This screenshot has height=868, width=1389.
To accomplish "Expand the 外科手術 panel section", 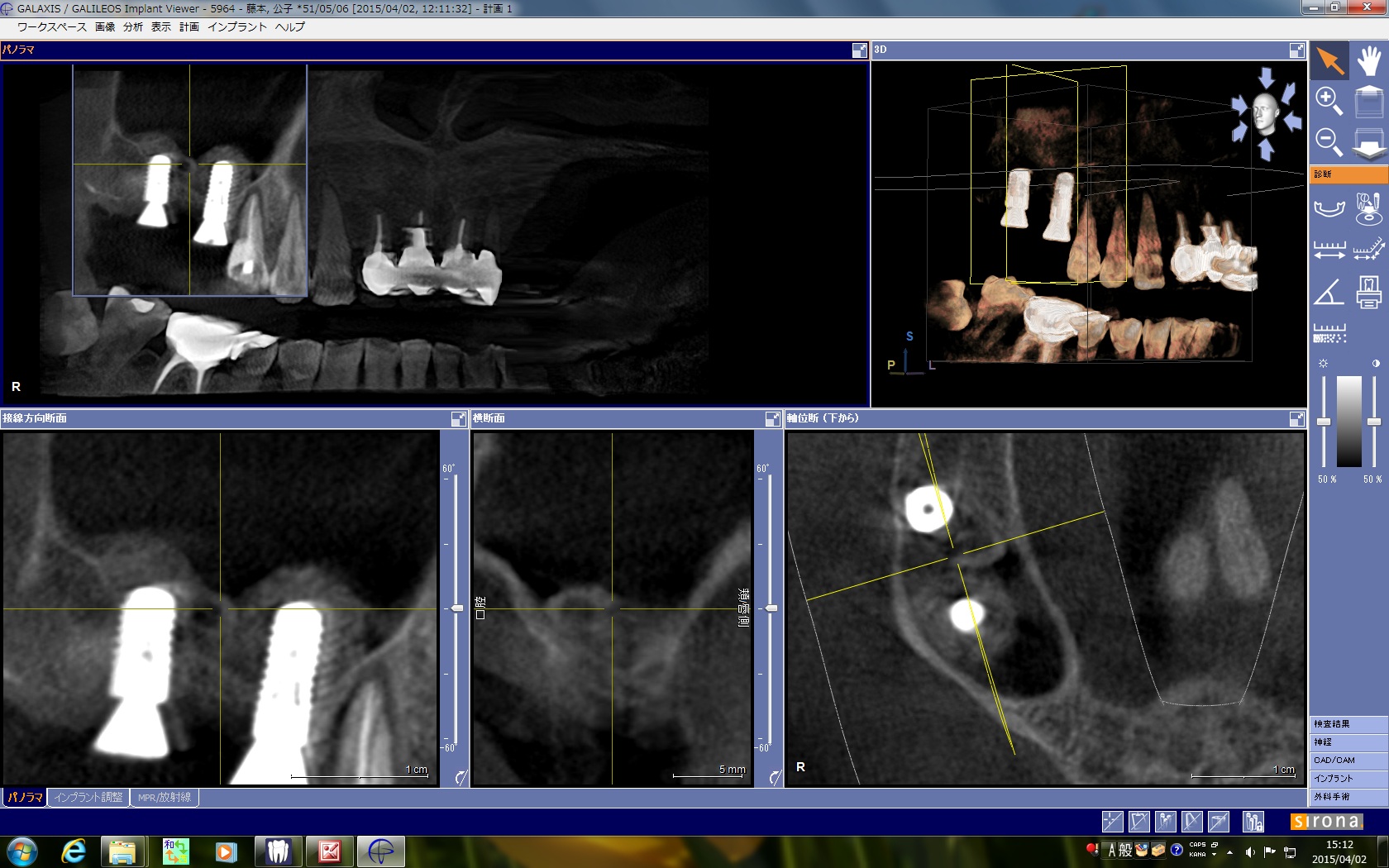I will coord(1348,797).
